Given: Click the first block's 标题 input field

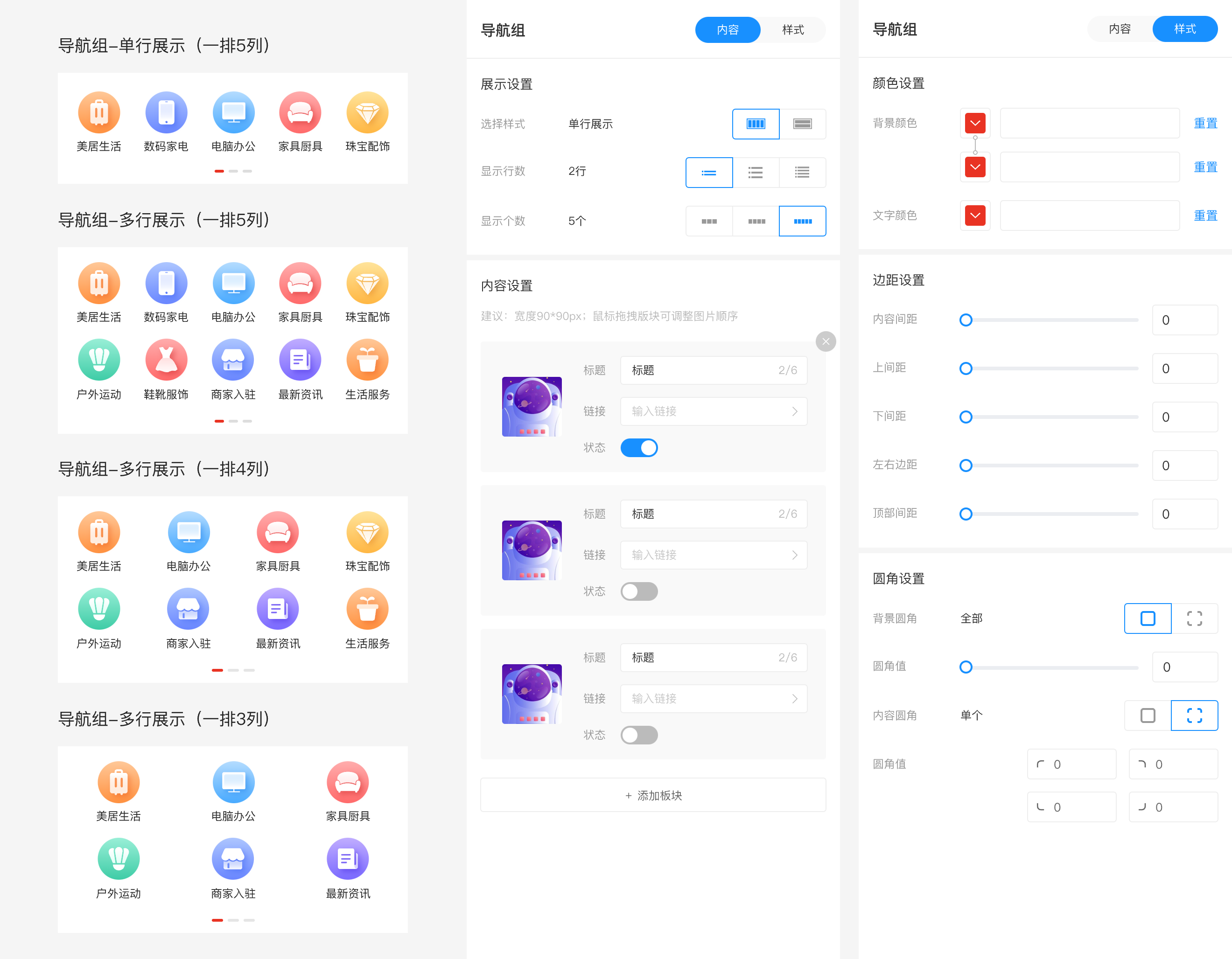Looking at the screenshot, I should click(713, 370).
